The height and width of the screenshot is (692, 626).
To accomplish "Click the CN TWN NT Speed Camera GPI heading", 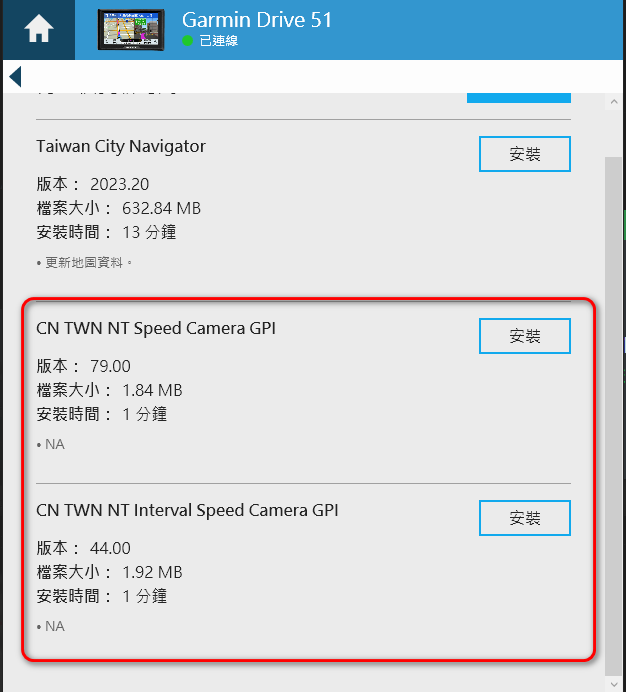I will coord(156,328).
